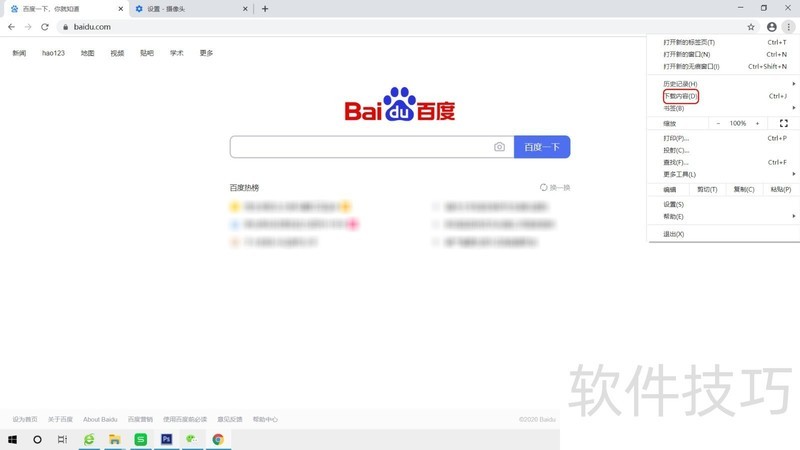
Task: Click the Chrome icon in the taskbar
Action: [x=218, y=439]
